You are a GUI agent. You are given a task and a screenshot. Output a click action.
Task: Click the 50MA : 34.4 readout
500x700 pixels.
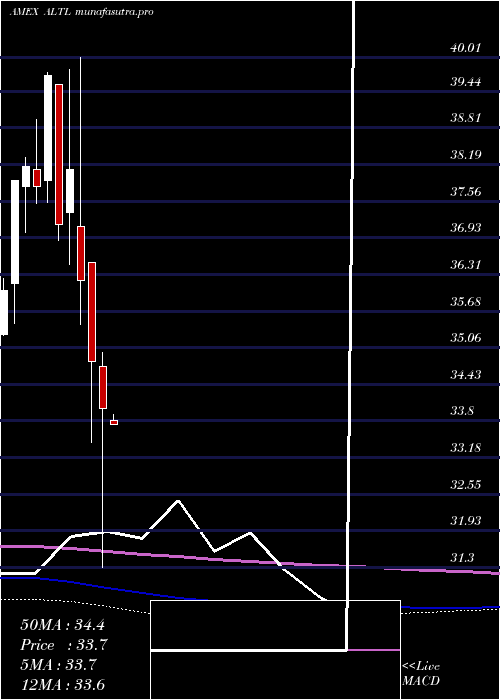click(x=62, y=625)
